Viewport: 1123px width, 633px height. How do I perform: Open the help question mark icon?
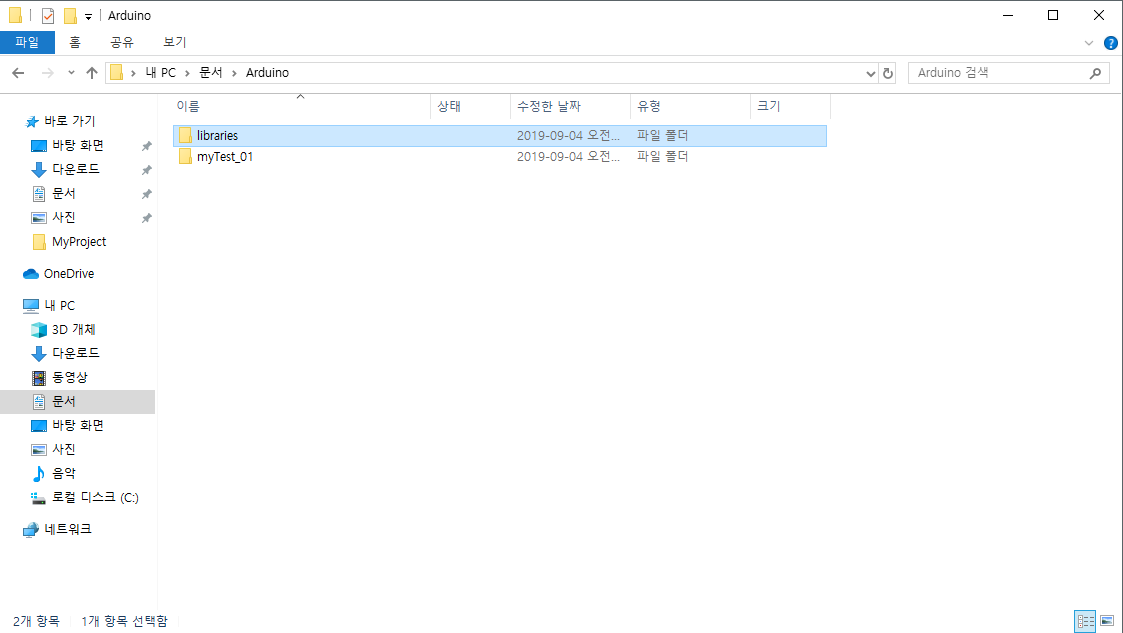[1110, 43]
